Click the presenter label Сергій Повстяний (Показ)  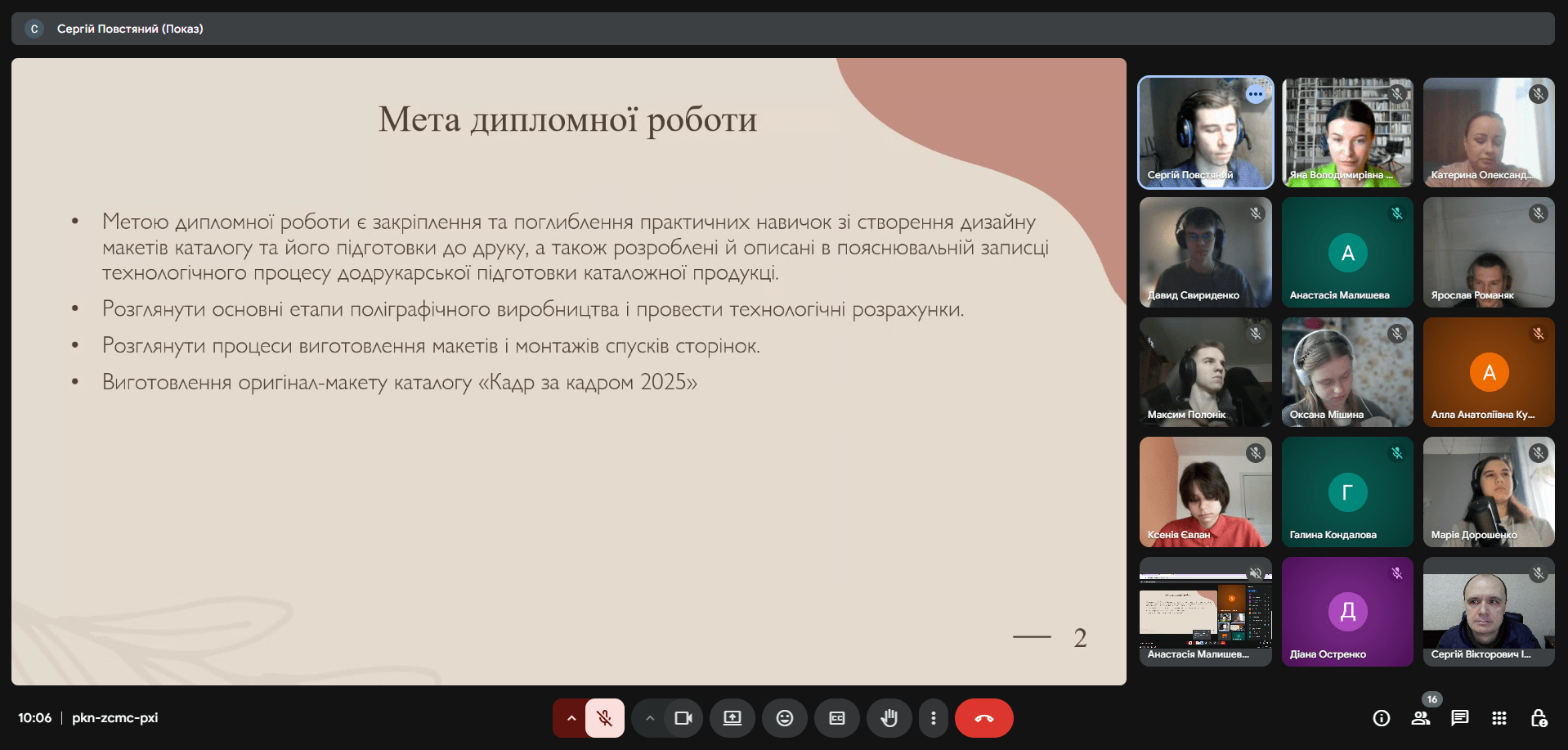(130, 29)
